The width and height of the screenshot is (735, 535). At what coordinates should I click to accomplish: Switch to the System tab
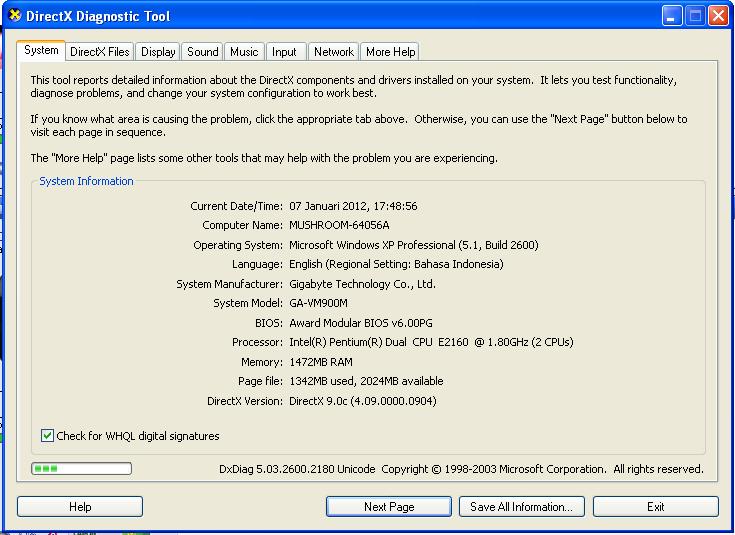(x=41, y=51)
